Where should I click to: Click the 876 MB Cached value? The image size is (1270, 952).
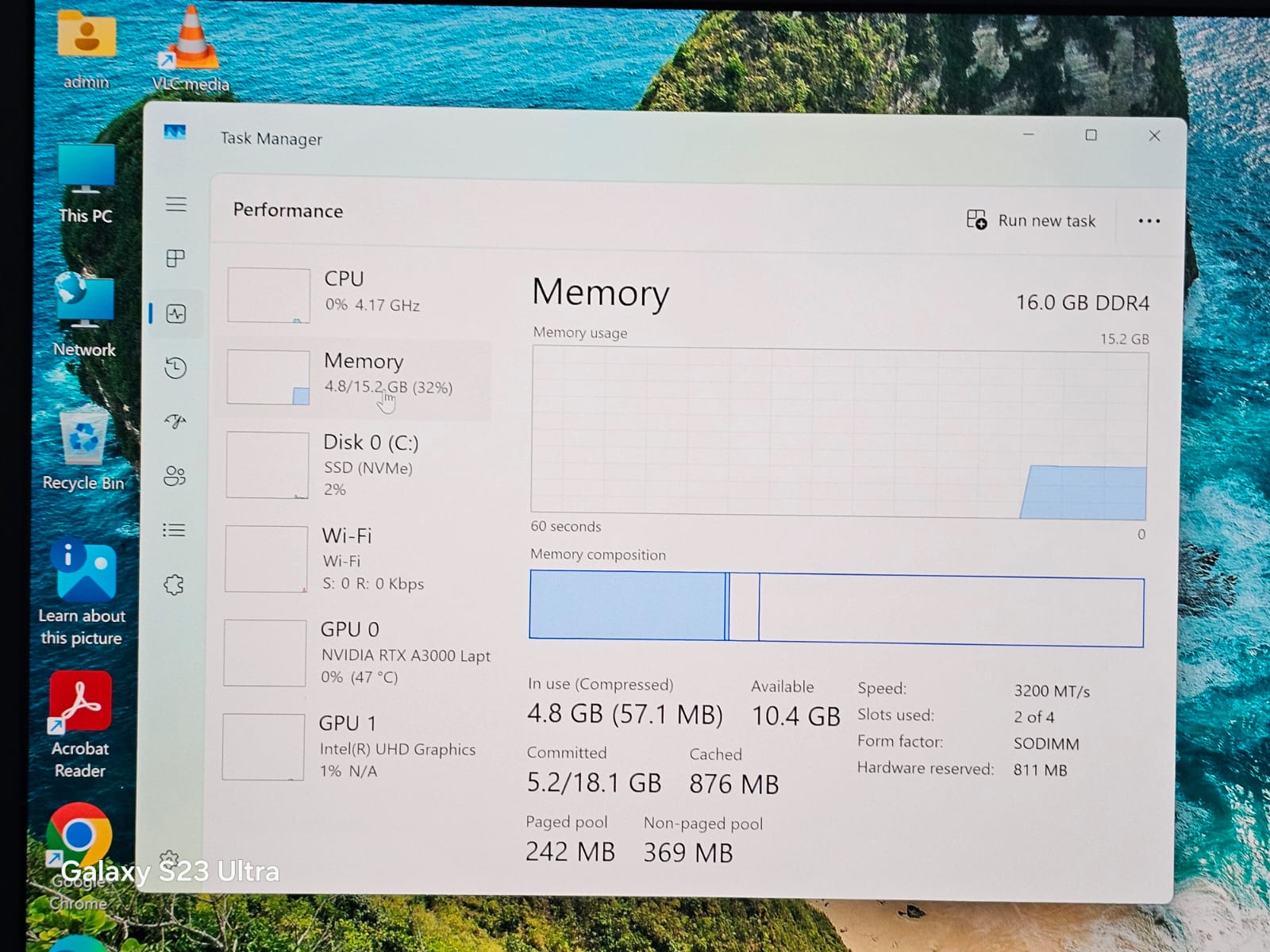pyautogui.click(x=734, y=785)
